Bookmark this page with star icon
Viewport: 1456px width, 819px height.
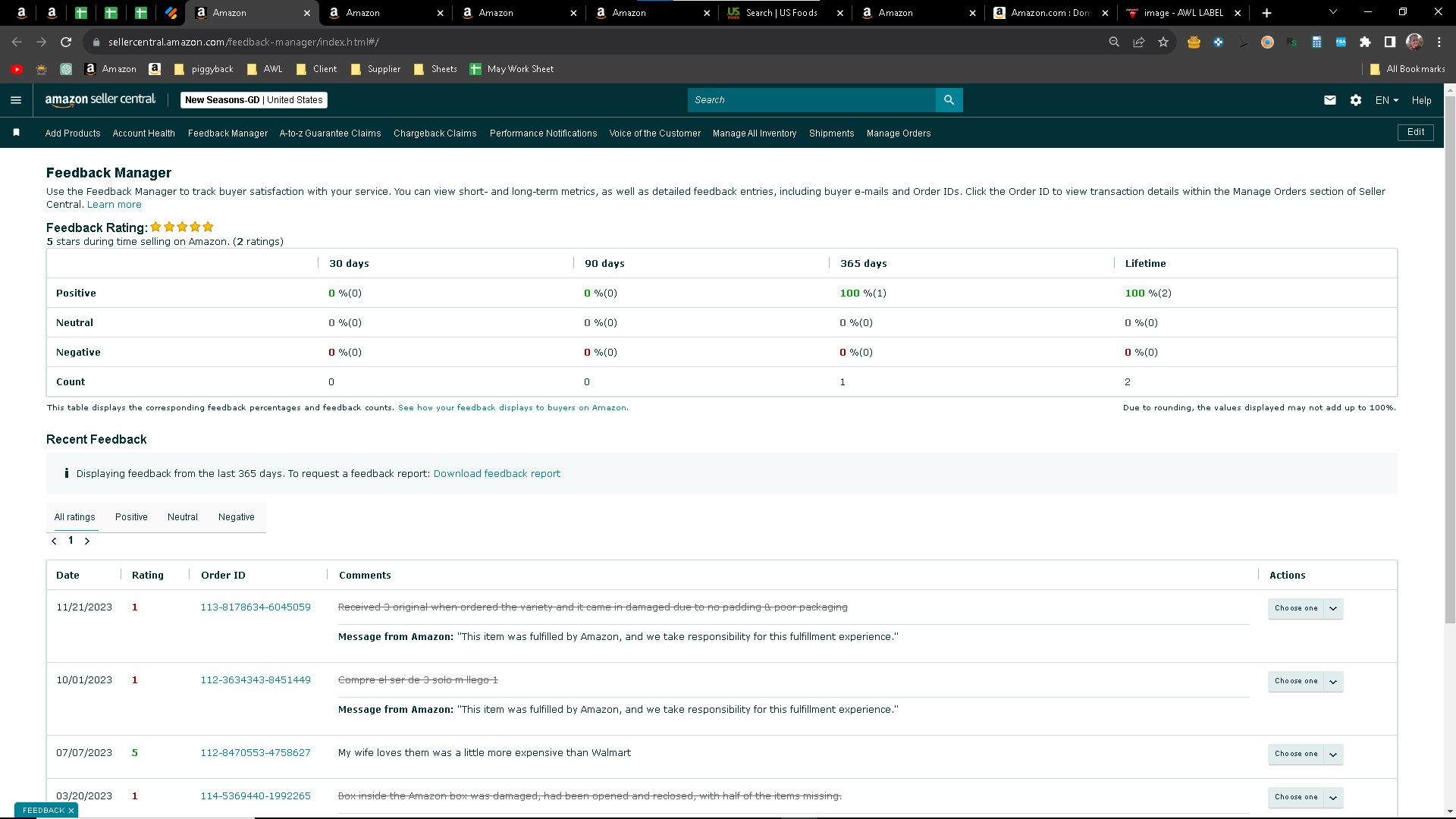pos(1163,42)
